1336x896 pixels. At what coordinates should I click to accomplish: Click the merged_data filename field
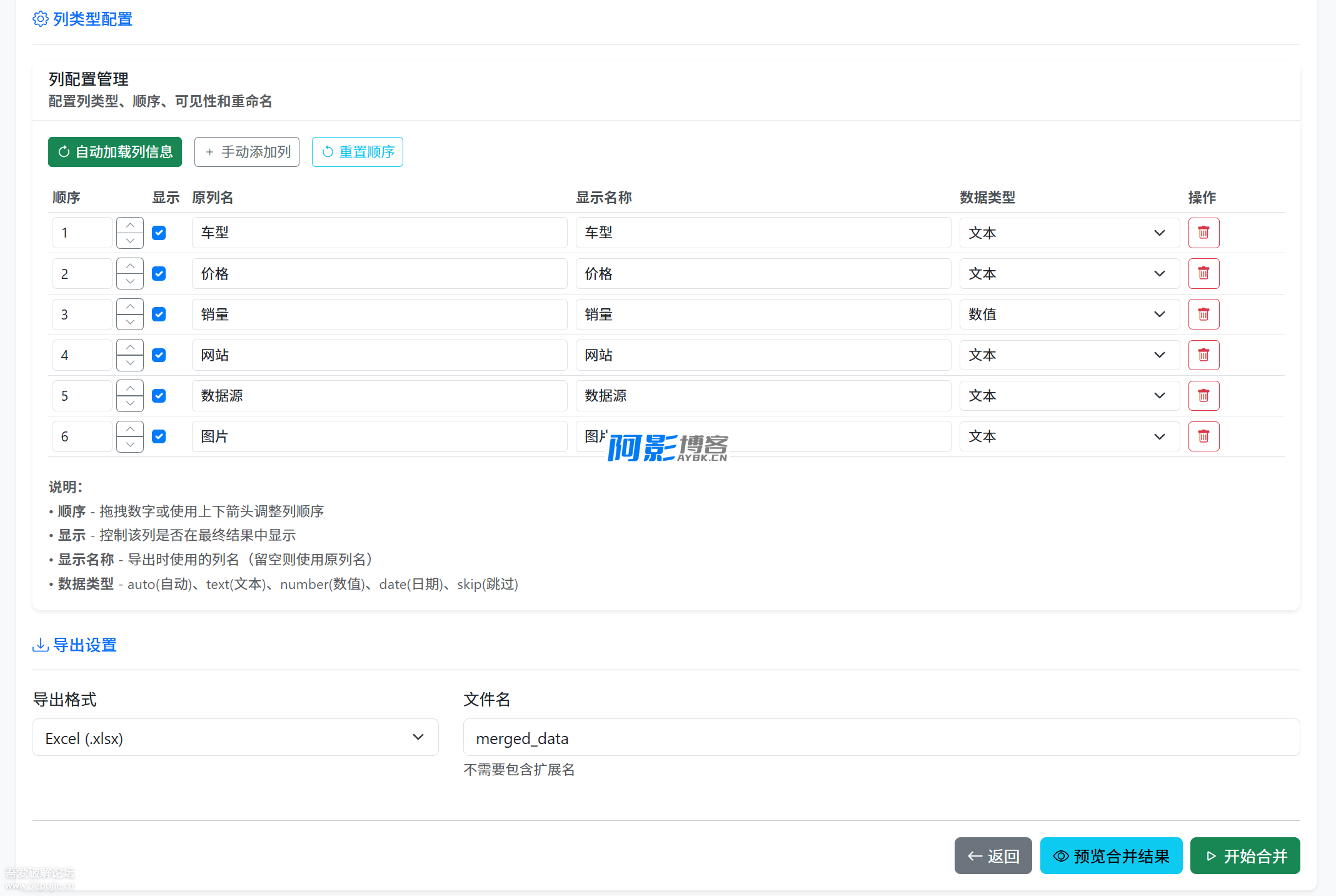pyautogui.click(x=881, y=738)
